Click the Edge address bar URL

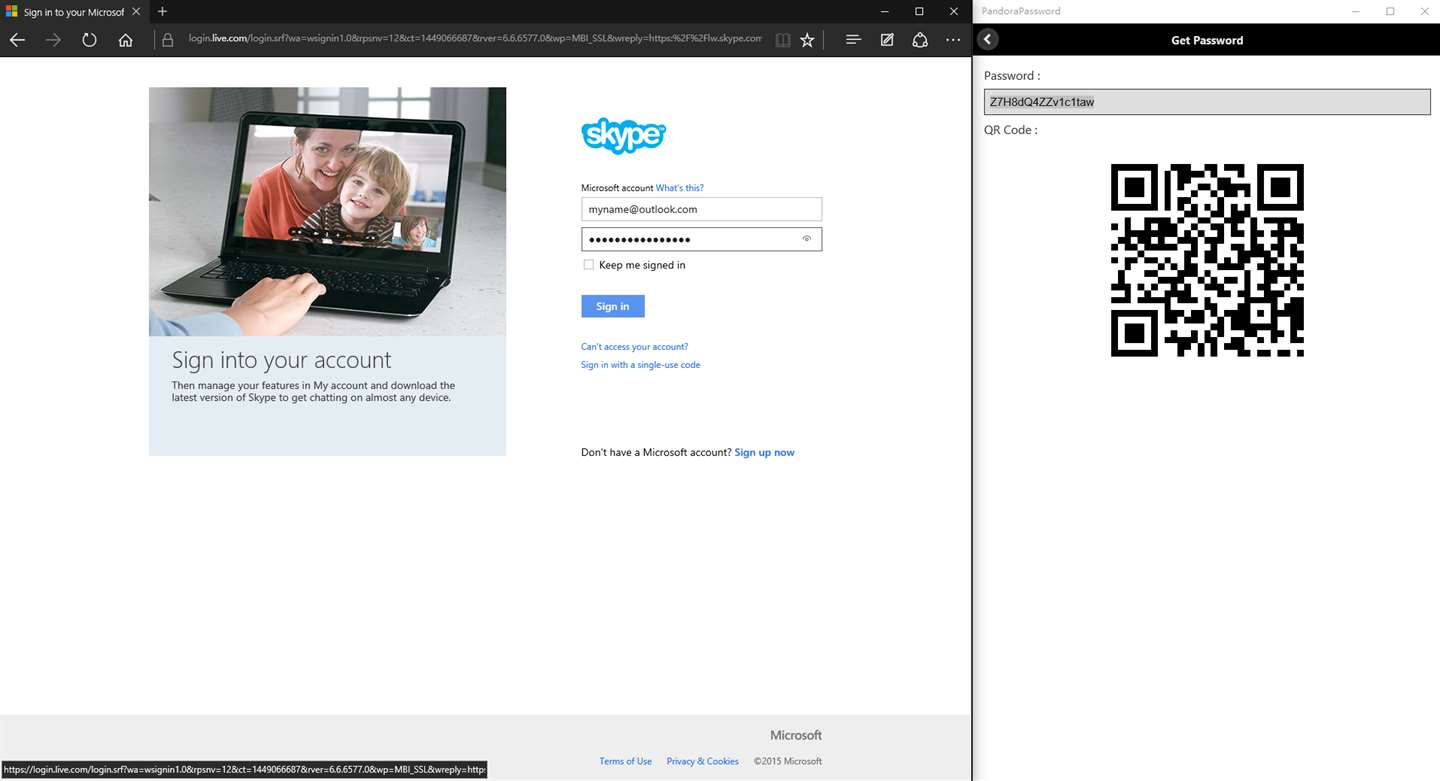475,39
